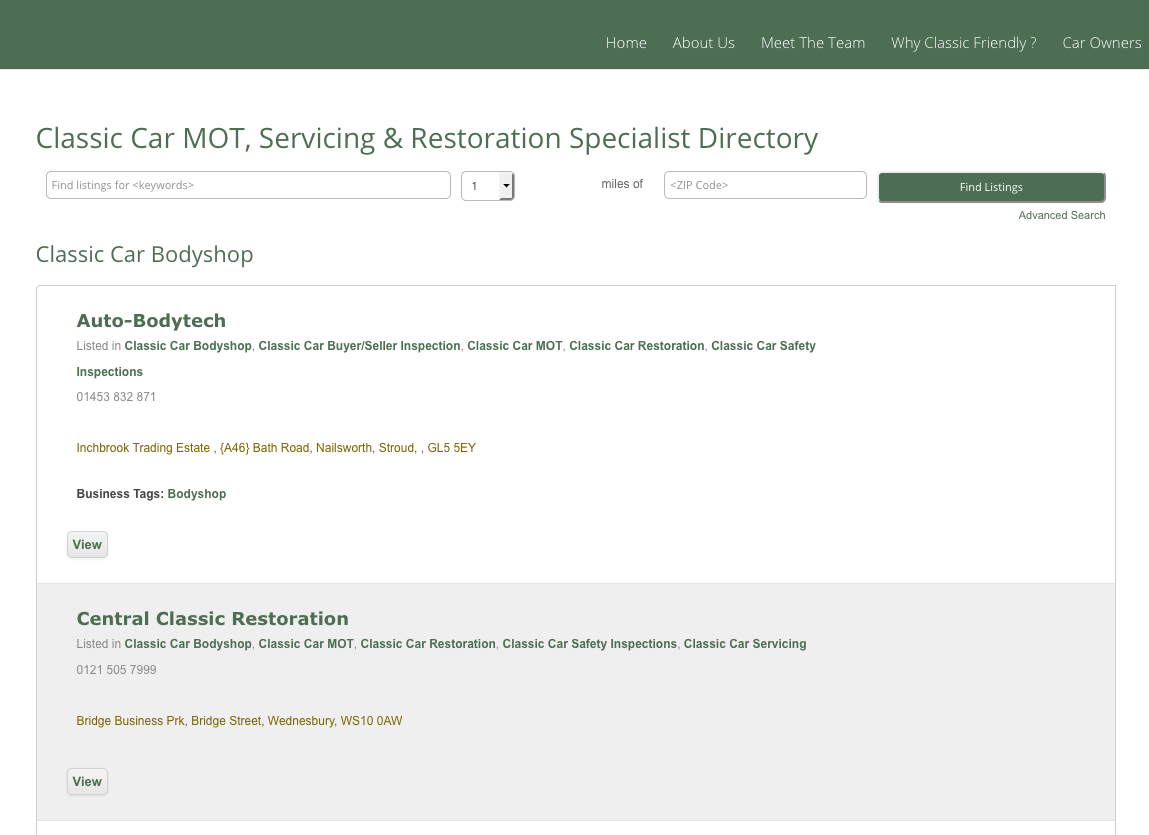Open the miles distance dropdown
1149x835 pixels.
point(488,186)
